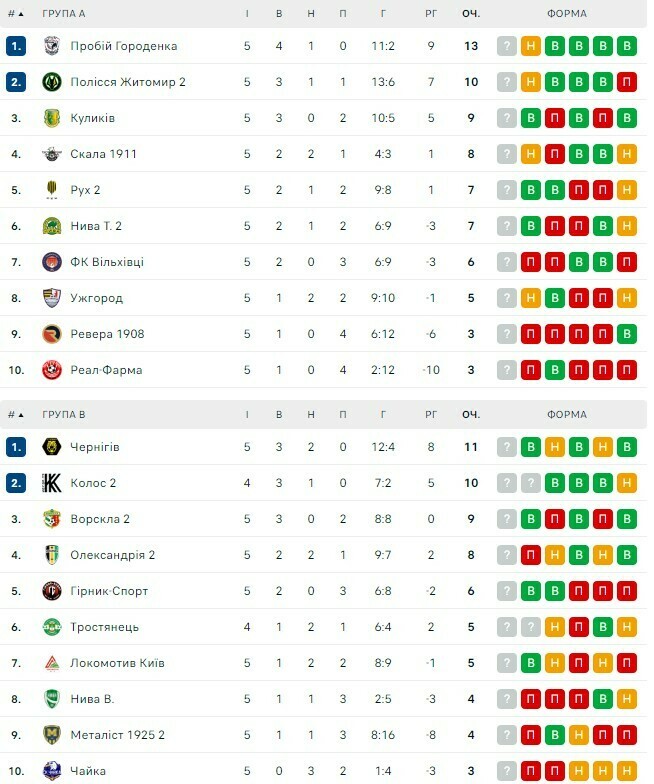The width and height of the screenshot is (654, 784).
Task: Click the Пробій Городенка team logo
Action: (x=52, y=46)
